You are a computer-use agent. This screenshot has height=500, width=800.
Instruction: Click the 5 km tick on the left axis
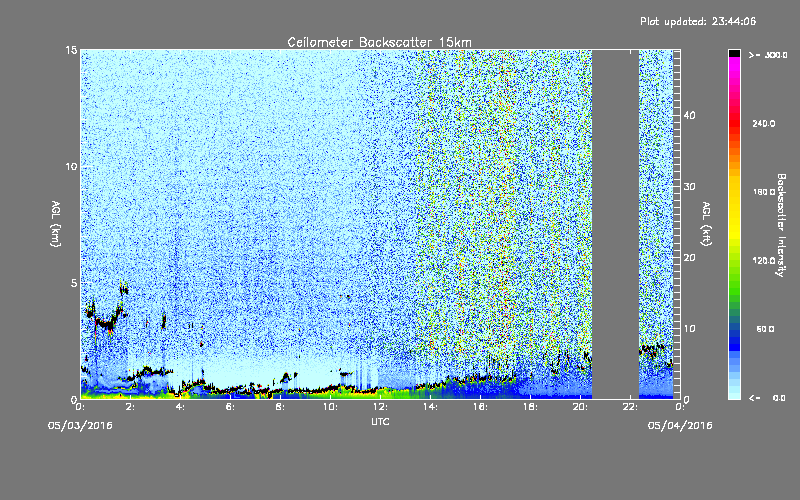click(x=74, y=283)
